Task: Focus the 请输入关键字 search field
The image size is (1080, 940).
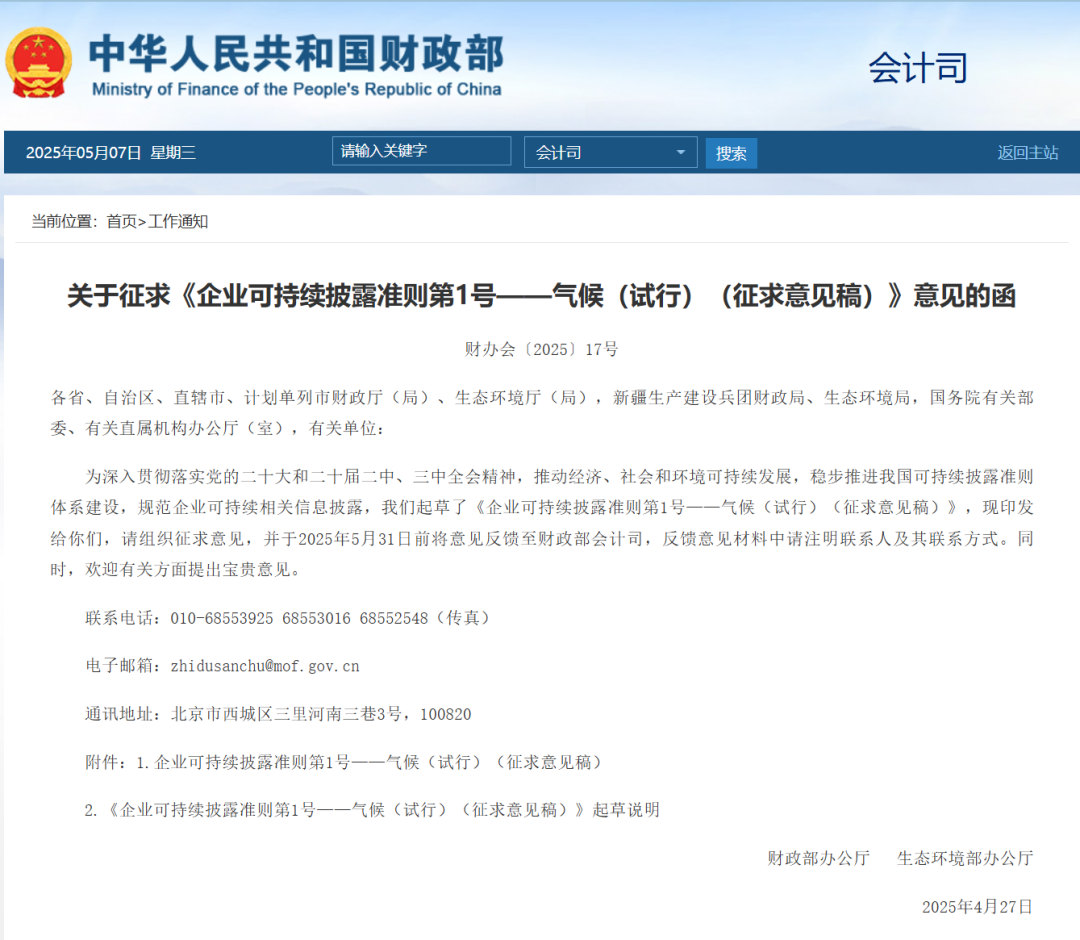Action: pyautogui.click(x=421, y=151)
